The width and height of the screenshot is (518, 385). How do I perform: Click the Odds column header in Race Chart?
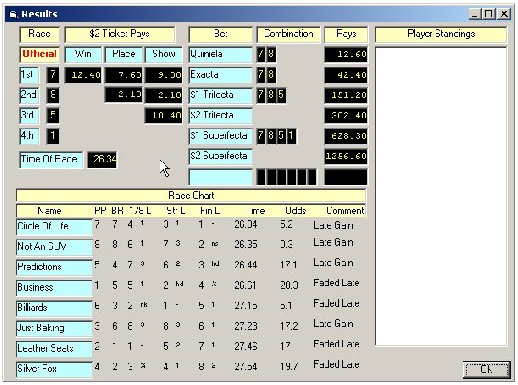296,211
